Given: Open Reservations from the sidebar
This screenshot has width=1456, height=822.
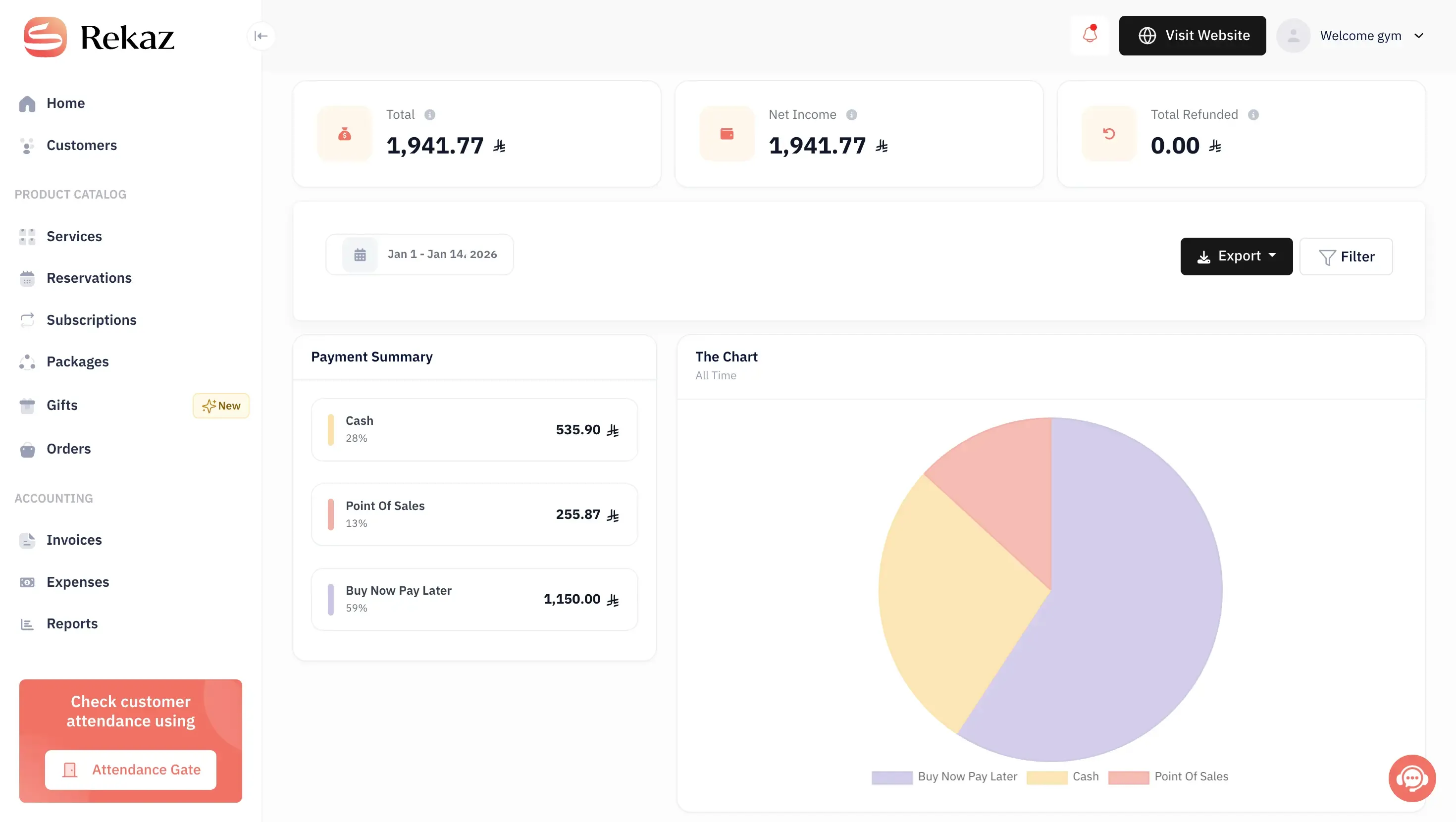Looking at the screenshot, I should coord(89,278).
